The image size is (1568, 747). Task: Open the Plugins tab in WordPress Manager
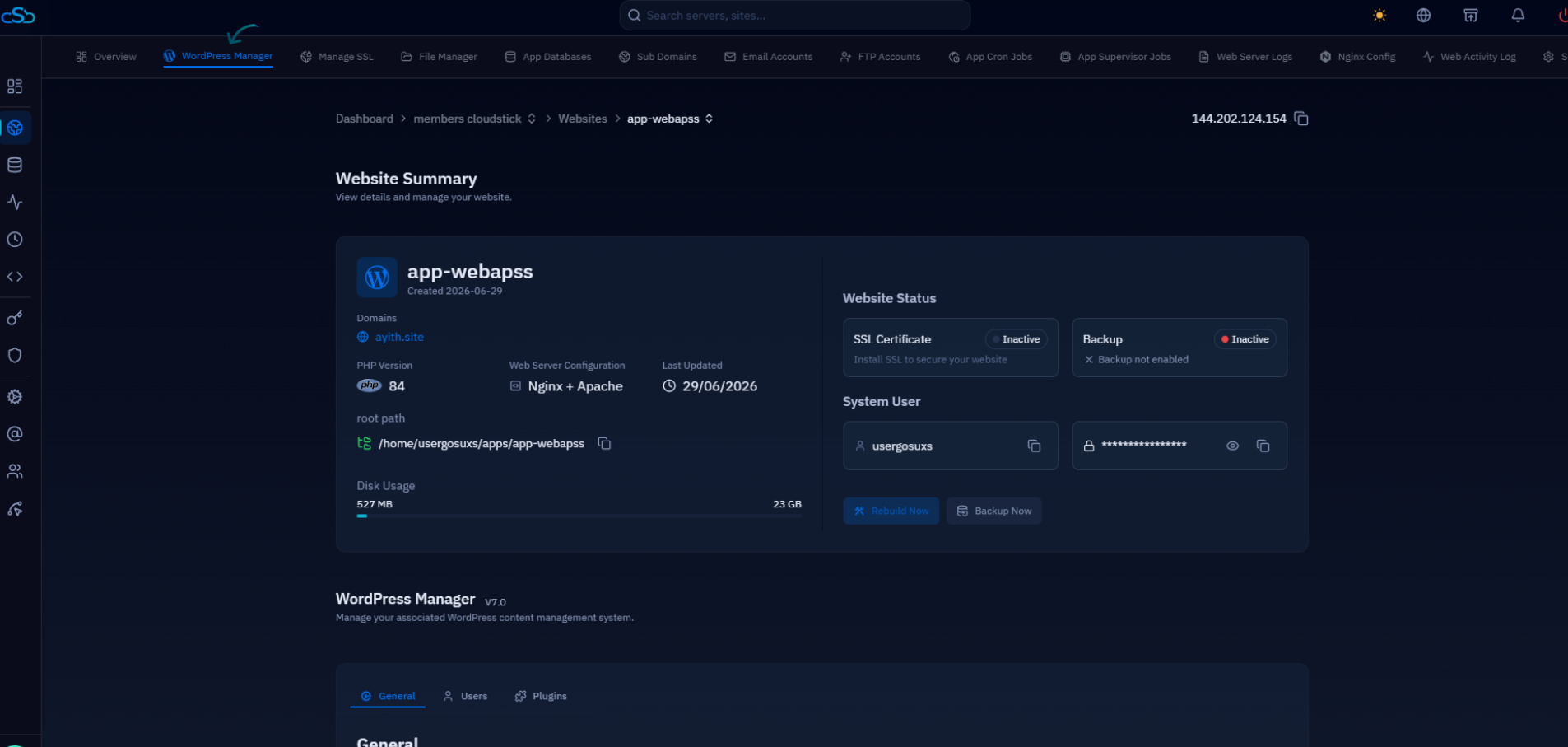click(x=541, y=696)
